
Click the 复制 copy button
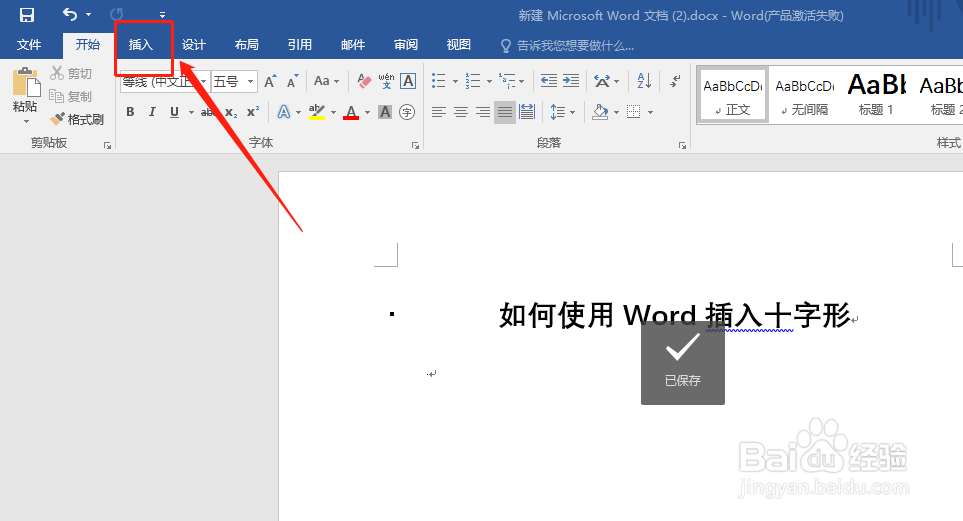click(x=71, y=96)
